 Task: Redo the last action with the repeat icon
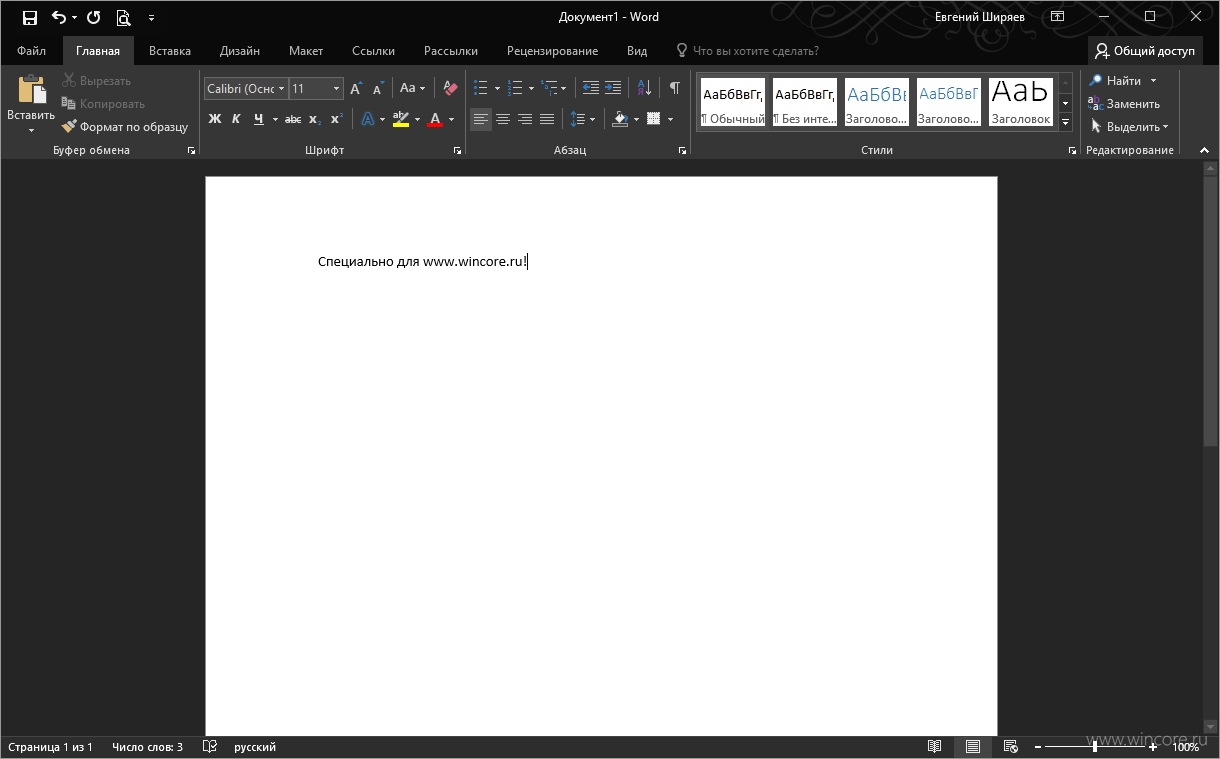pyautogui.click(x=94, y=17)
